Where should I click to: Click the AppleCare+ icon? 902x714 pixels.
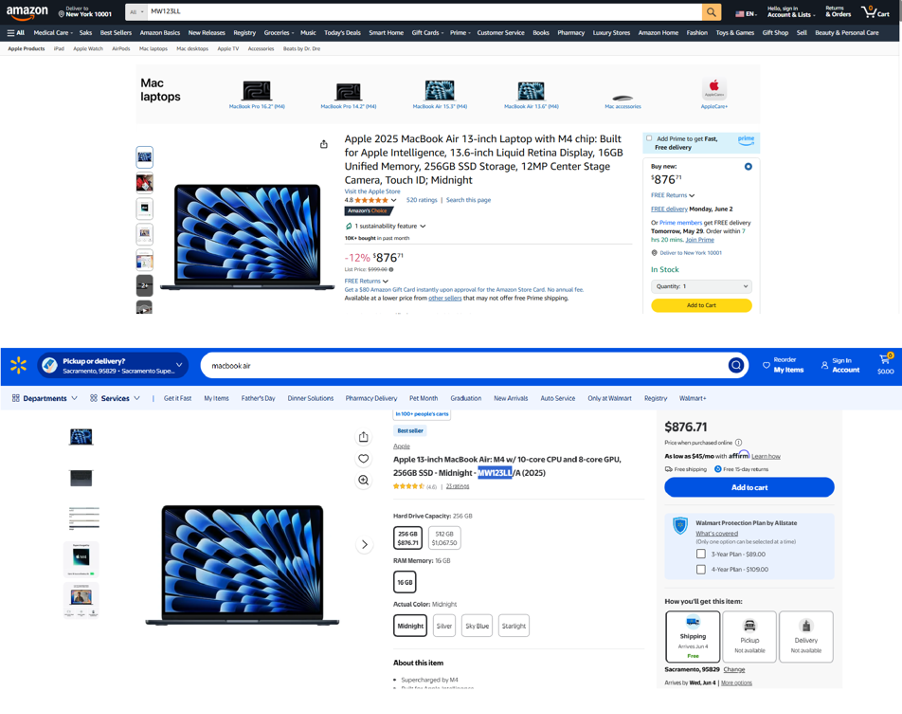[714, 89]
